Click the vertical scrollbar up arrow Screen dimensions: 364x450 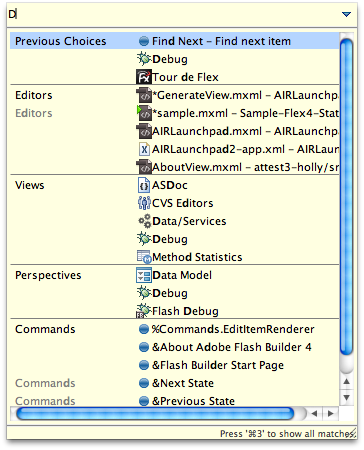pyautogui.click(x=347, y=381)
